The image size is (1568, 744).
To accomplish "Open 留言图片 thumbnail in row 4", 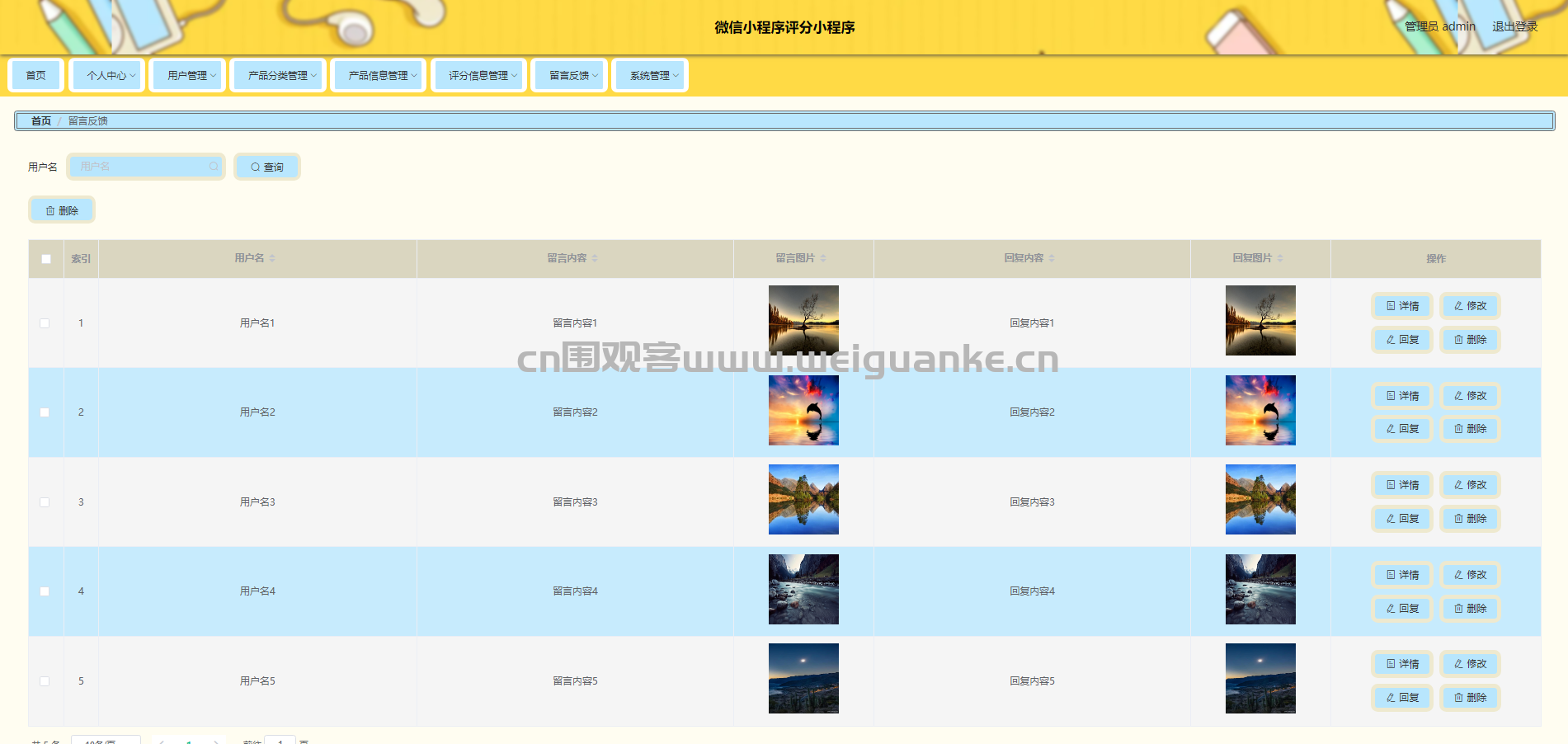I will 803,589.
